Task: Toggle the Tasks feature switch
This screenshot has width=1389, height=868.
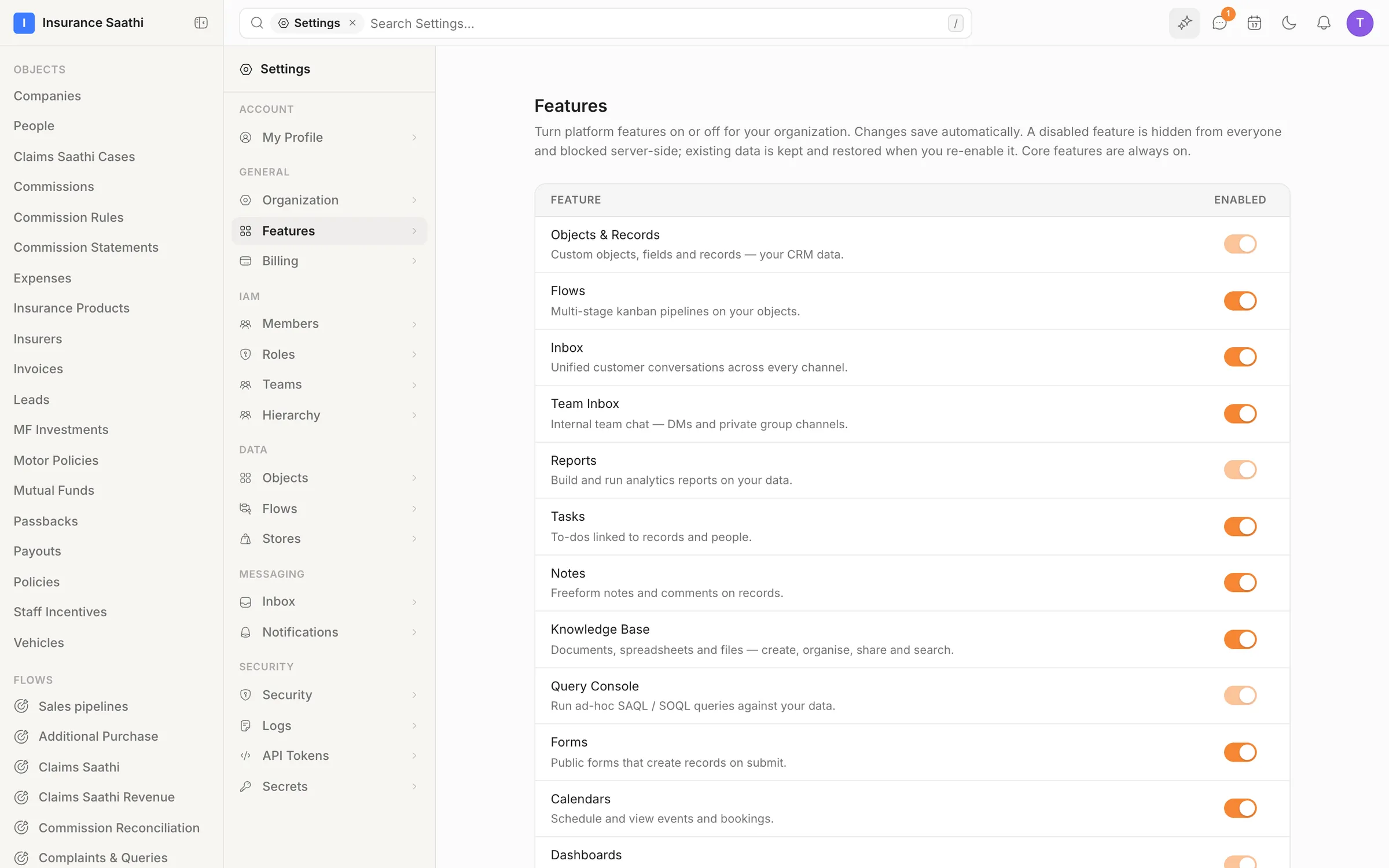Action: [1240, 527]
